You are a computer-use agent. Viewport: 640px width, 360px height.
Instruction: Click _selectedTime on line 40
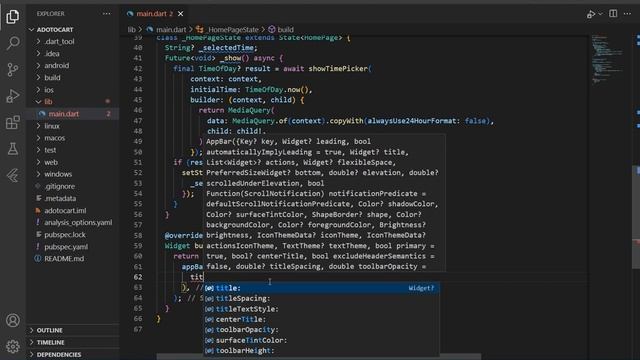tap(226, 48)
